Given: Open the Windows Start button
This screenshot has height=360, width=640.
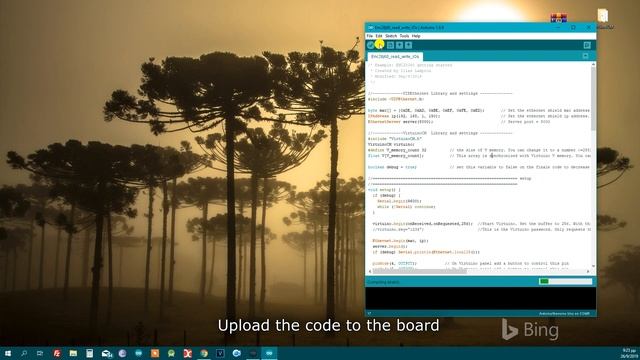Looking at the screenshot, I should point(8,353).
